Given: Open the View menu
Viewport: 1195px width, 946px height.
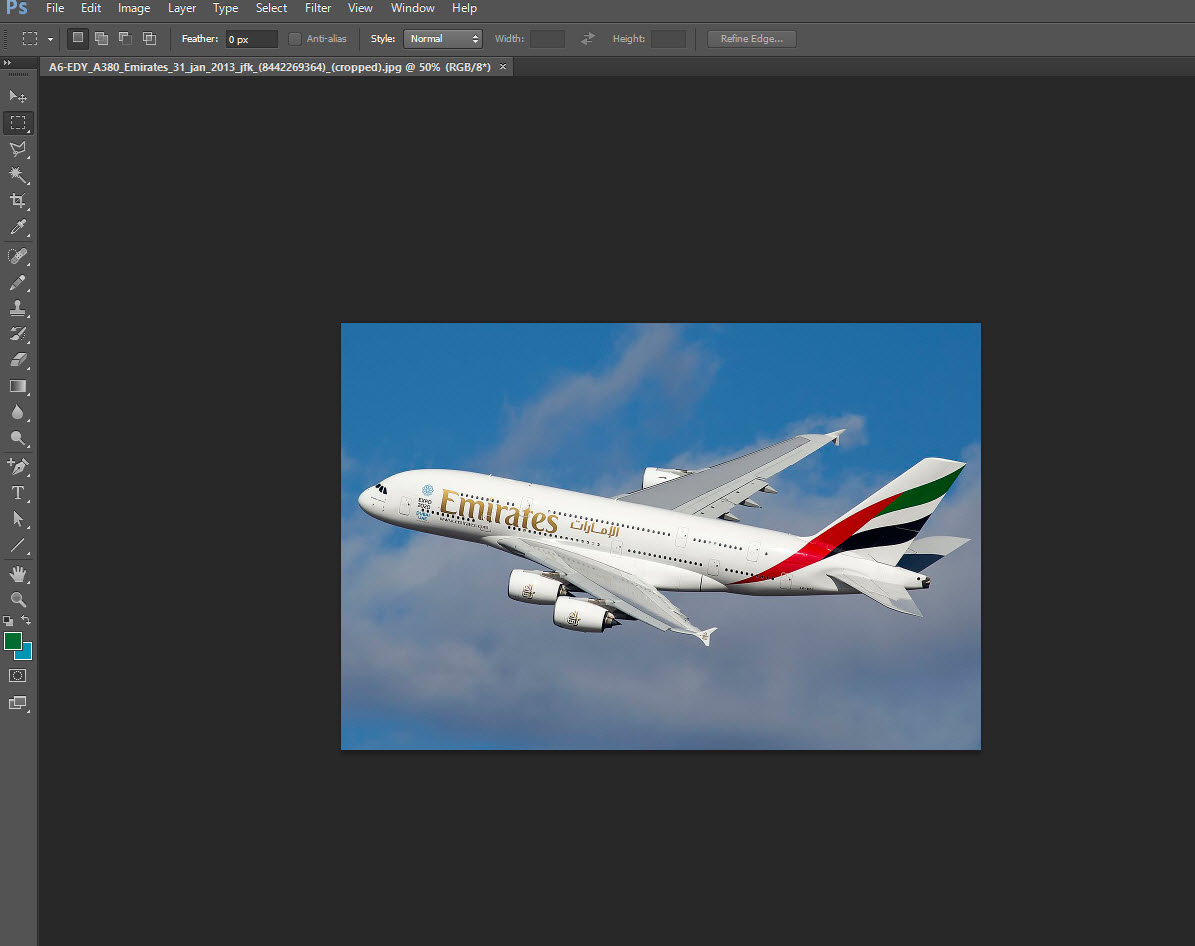Looking at the screenshot, I should click(x=360, y=8).
